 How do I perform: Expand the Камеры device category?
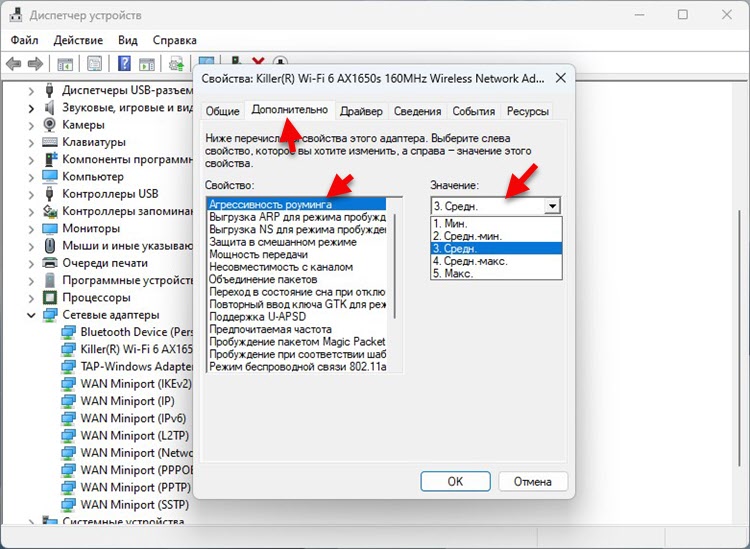(x=30, y=125)
